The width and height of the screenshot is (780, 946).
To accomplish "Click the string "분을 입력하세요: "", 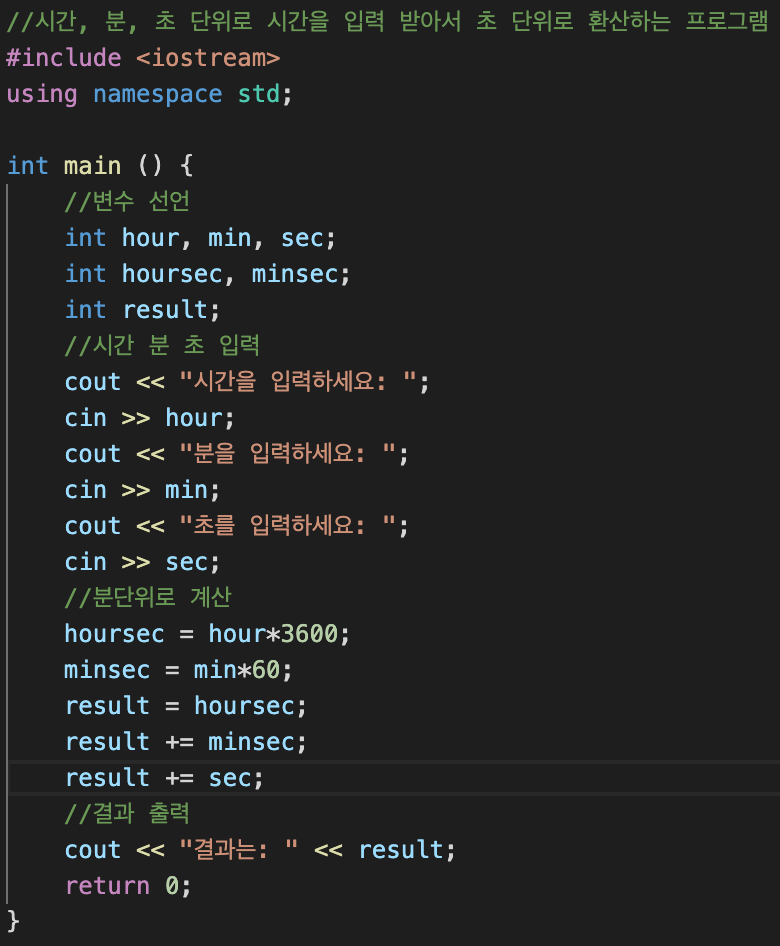I will [x=287, y=453].
